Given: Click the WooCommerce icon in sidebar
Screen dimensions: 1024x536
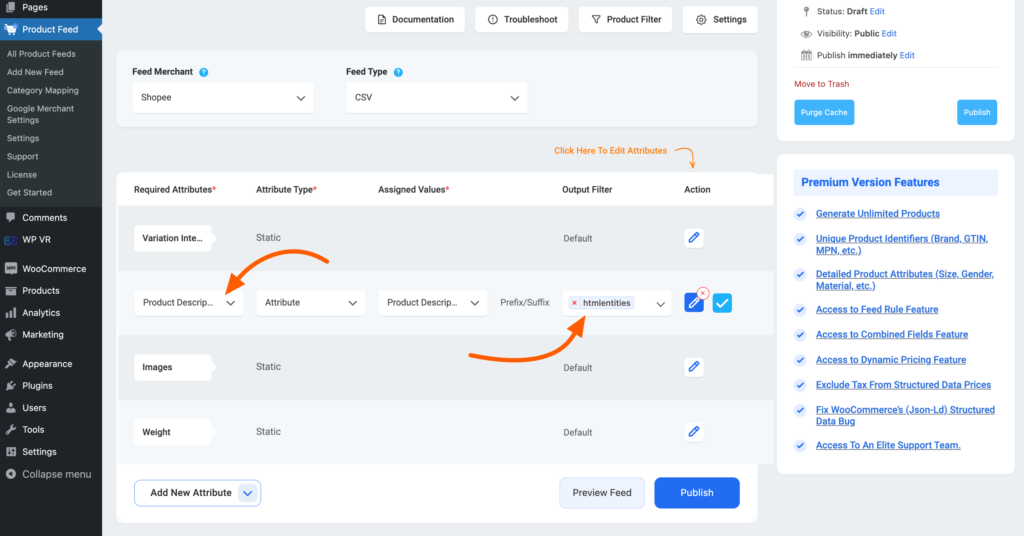Looking at the screenshot, I should coord(10,268).
